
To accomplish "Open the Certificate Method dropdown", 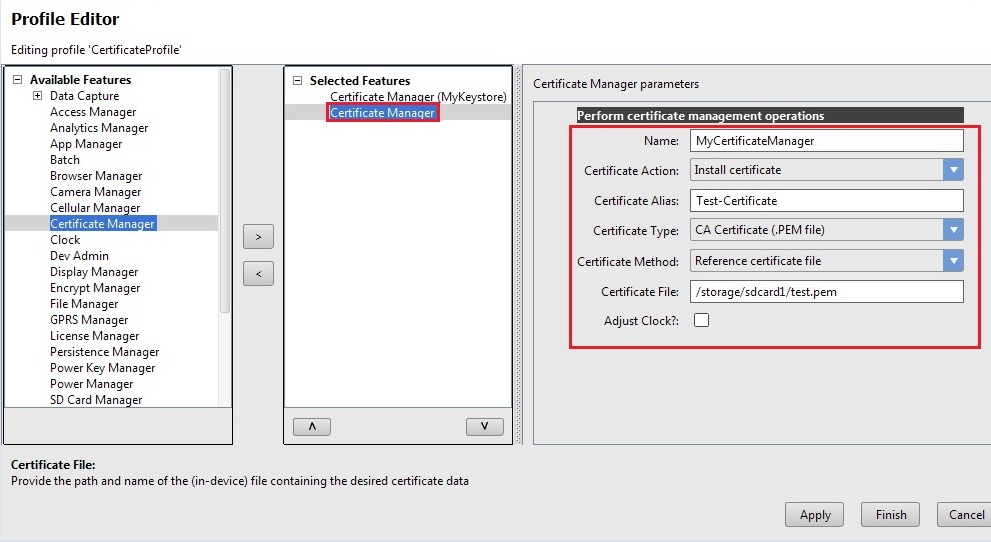I will [x=953, y=261].
